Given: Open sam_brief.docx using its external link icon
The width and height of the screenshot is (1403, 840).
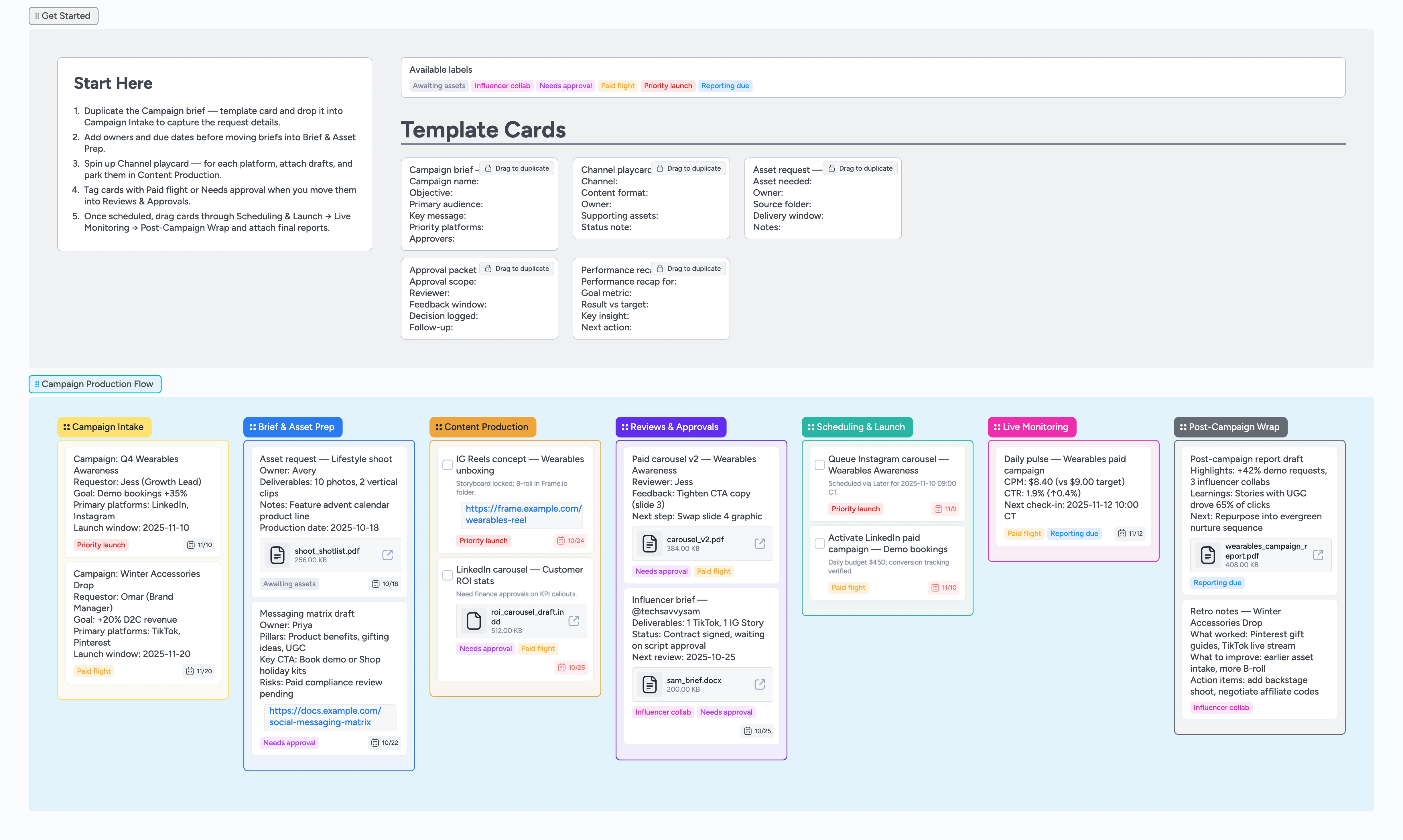Looking at the screenshot, I should pyautogui.click(x=759, y=684).
